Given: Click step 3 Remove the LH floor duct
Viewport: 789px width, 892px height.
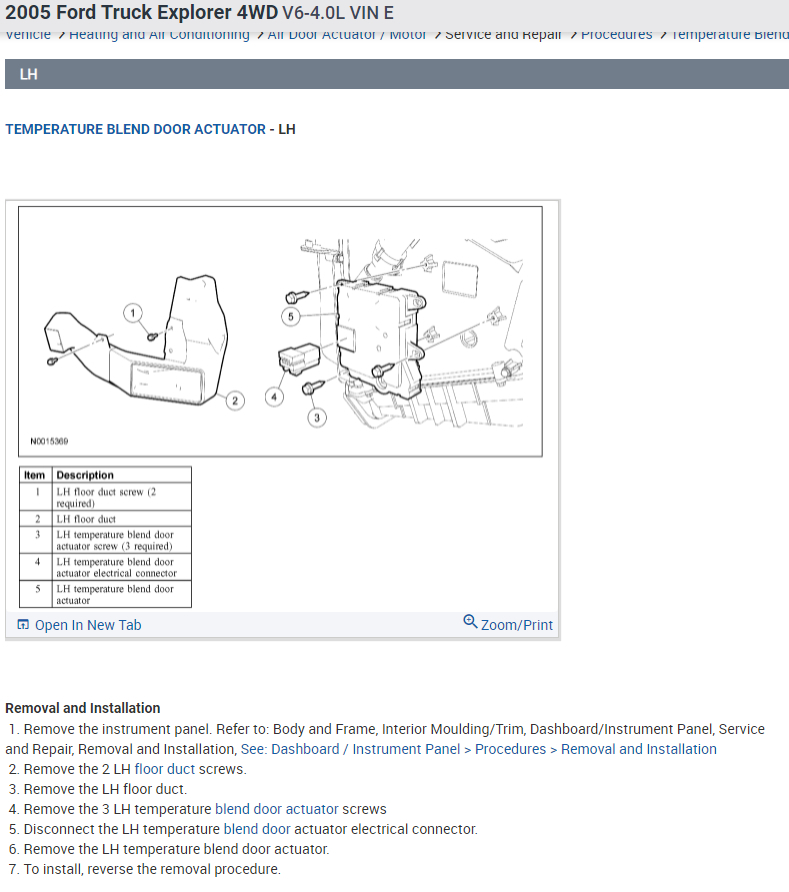Looking at the screenshot, I should (98, 789).
